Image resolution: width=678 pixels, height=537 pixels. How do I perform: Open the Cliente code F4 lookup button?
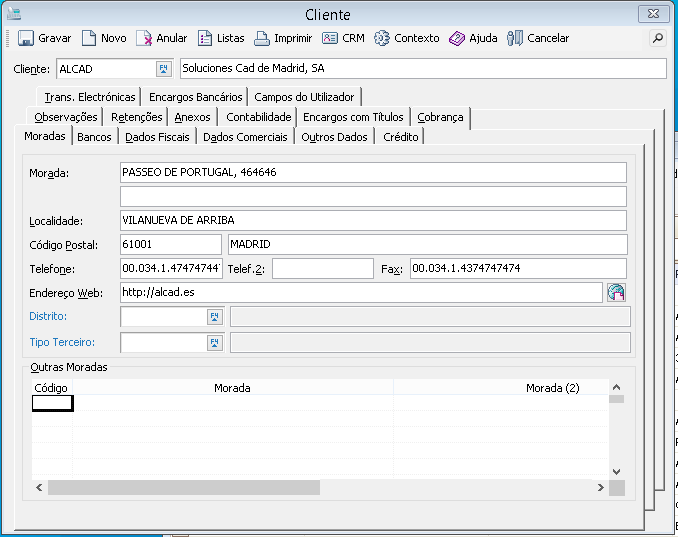point(163,69)
